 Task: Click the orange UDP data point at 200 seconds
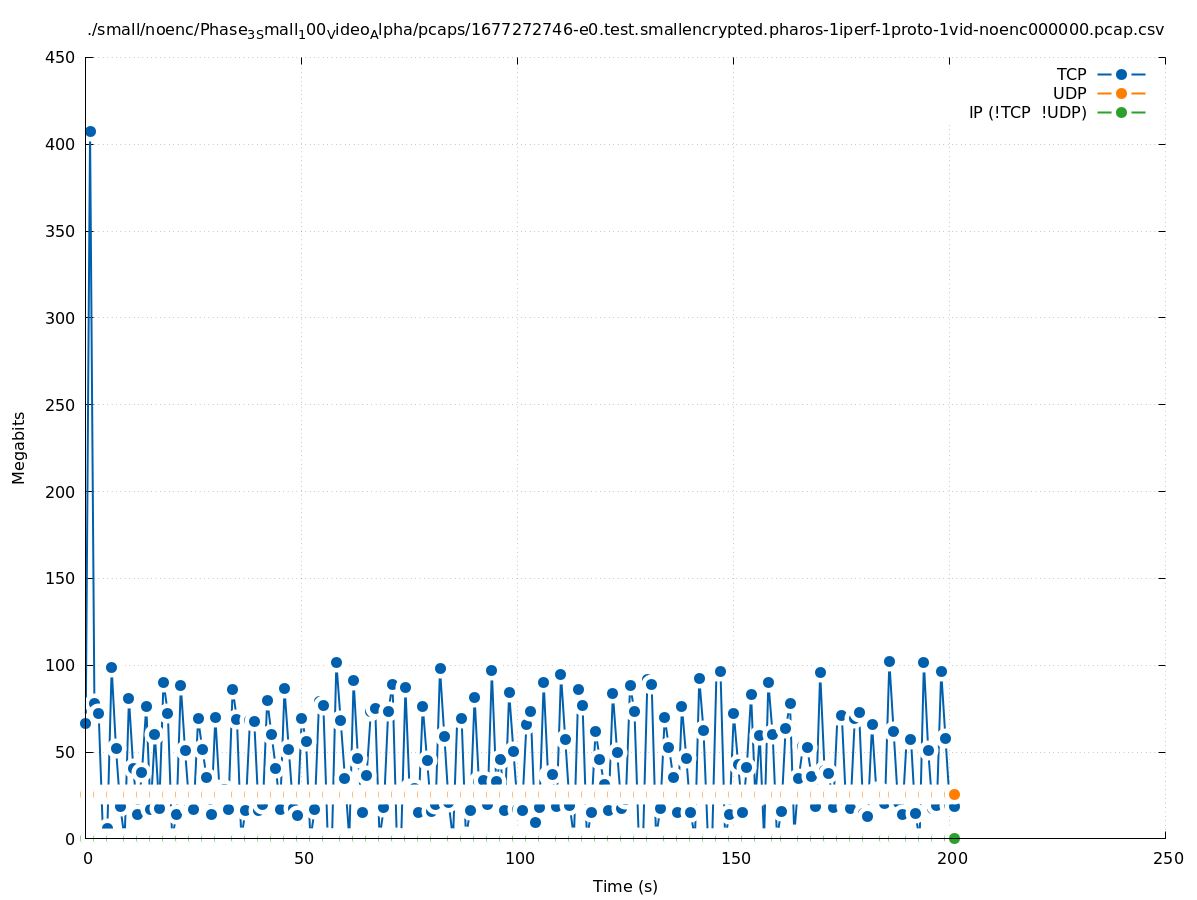pyautogui.click(x=954, y=794)
